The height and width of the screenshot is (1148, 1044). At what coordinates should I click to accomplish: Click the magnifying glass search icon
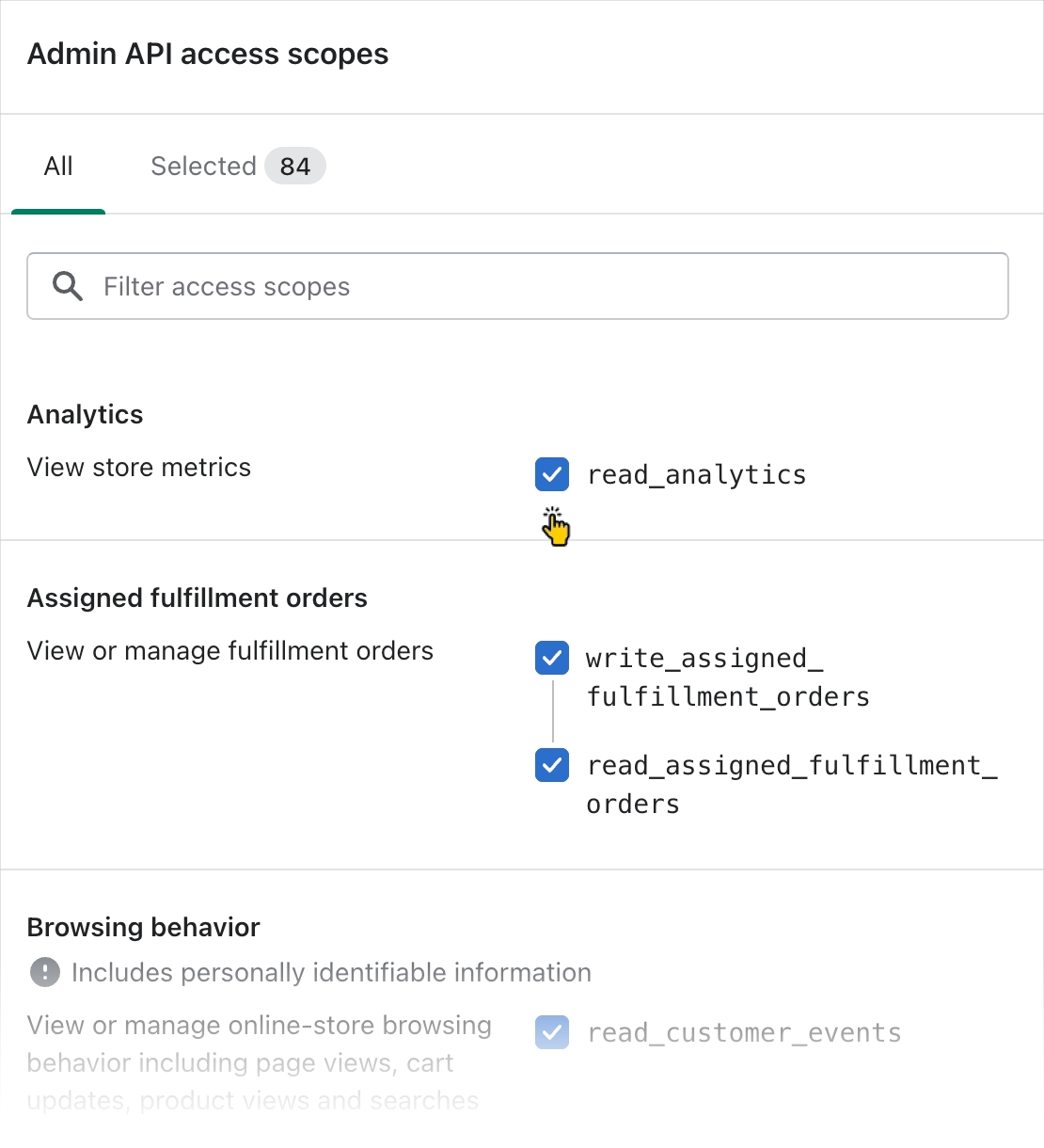[68, 286]
